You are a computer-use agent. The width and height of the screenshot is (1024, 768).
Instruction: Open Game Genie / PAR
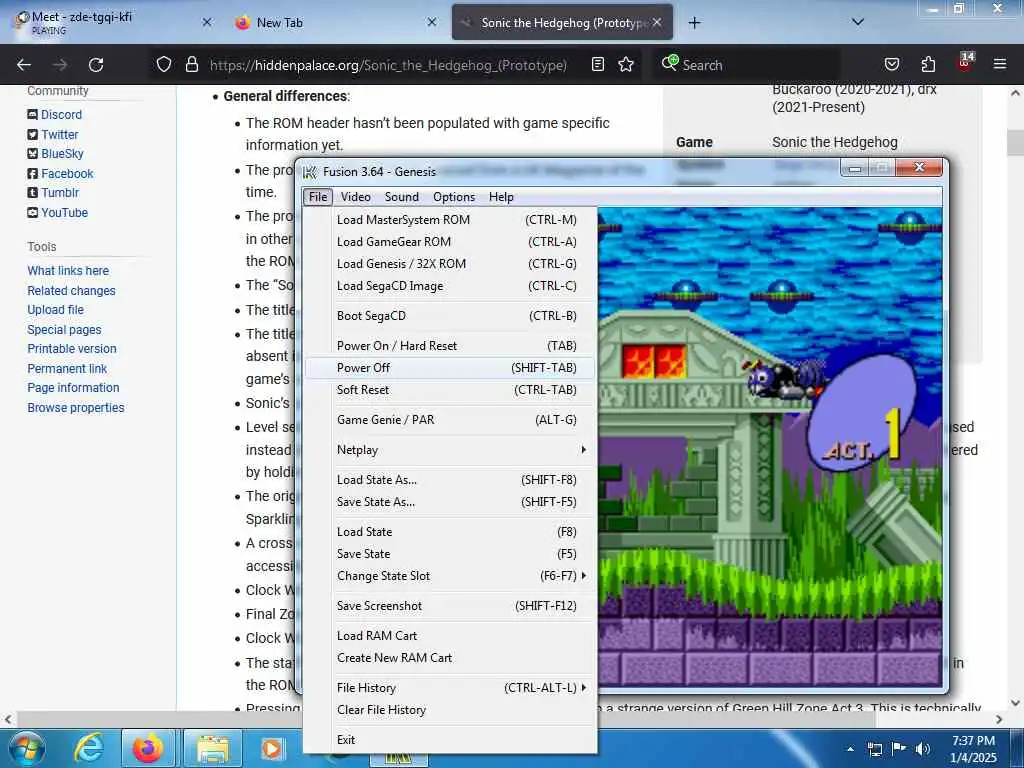point(450,420)
